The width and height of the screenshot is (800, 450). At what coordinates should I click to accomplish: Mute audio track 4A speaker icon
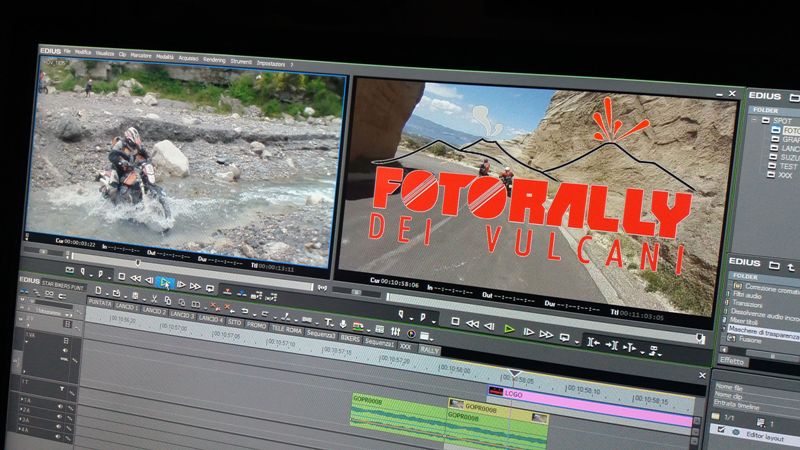[58, 436]
